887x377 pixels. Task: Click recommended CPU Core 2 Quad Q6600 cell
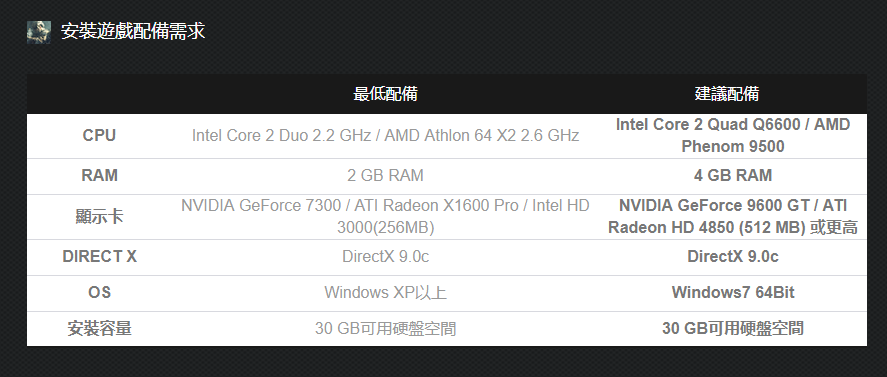(733, 136)
